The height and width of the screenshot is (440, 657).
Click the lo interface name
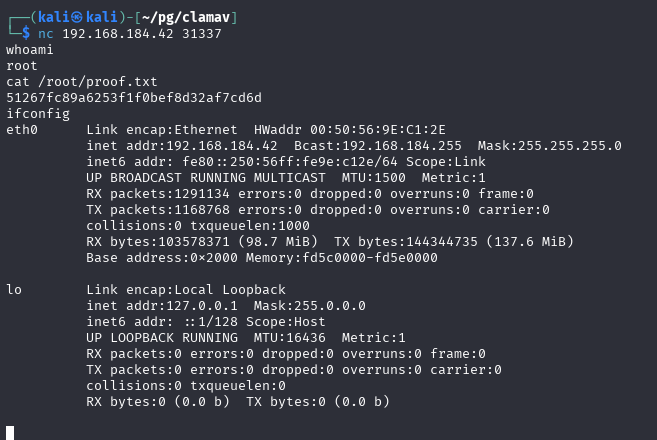(x=14, y=290)
